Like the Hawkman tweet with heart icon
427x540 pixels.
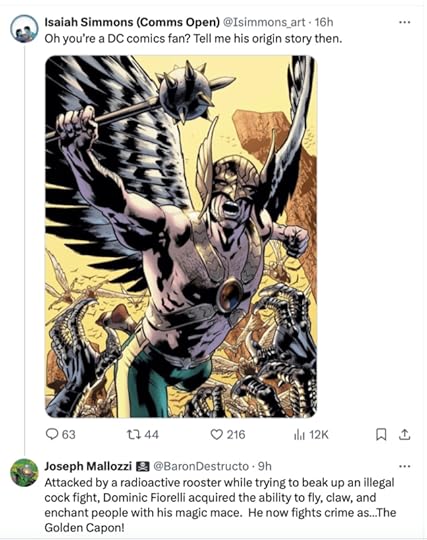click(x=216, y=434)
